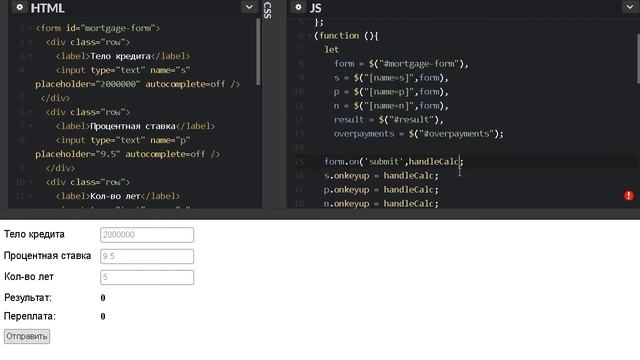Click the form = $("#mortgage-form") line
640x360 pixels.
click(x=401, y=64)
